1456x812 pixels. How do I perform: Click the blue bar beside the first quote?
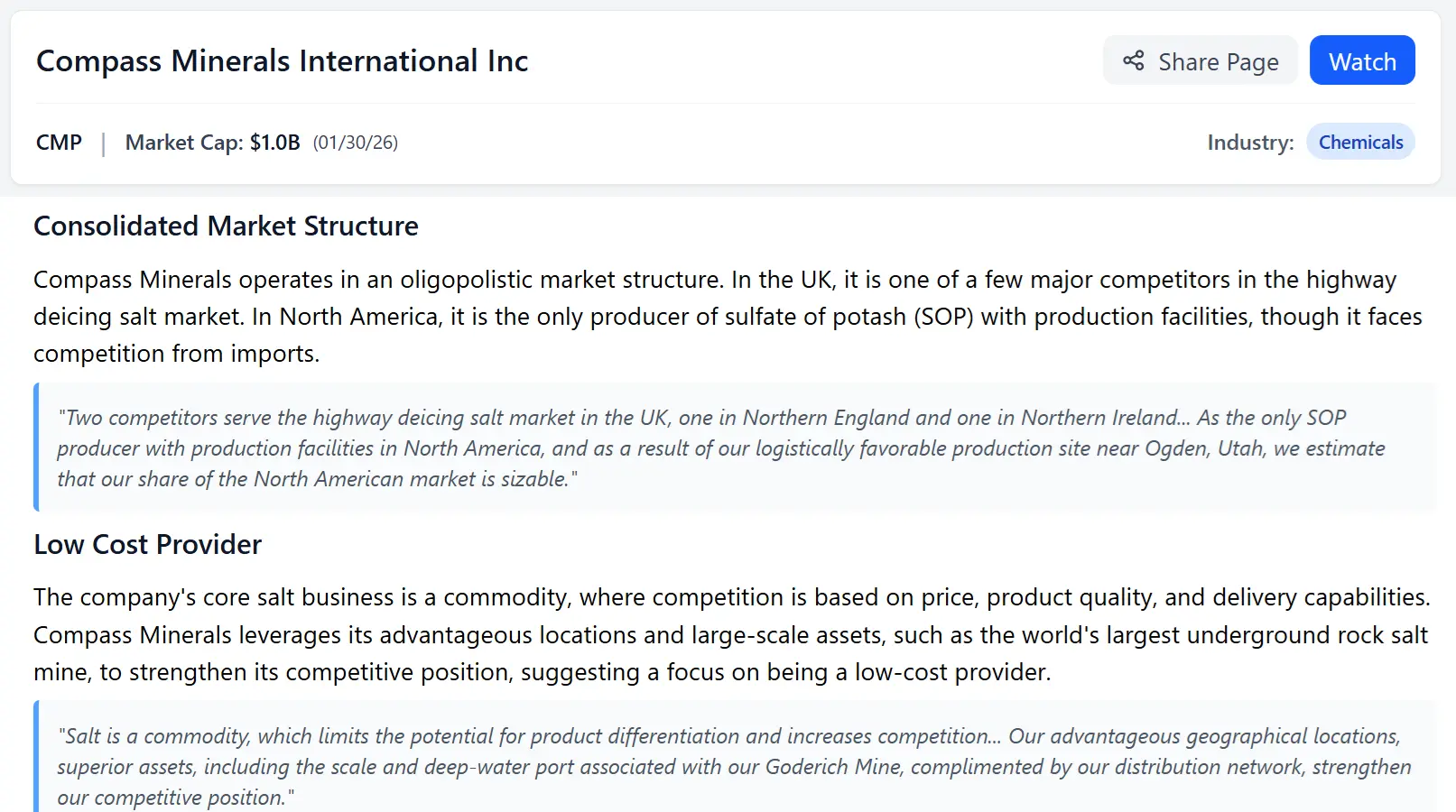36,448
